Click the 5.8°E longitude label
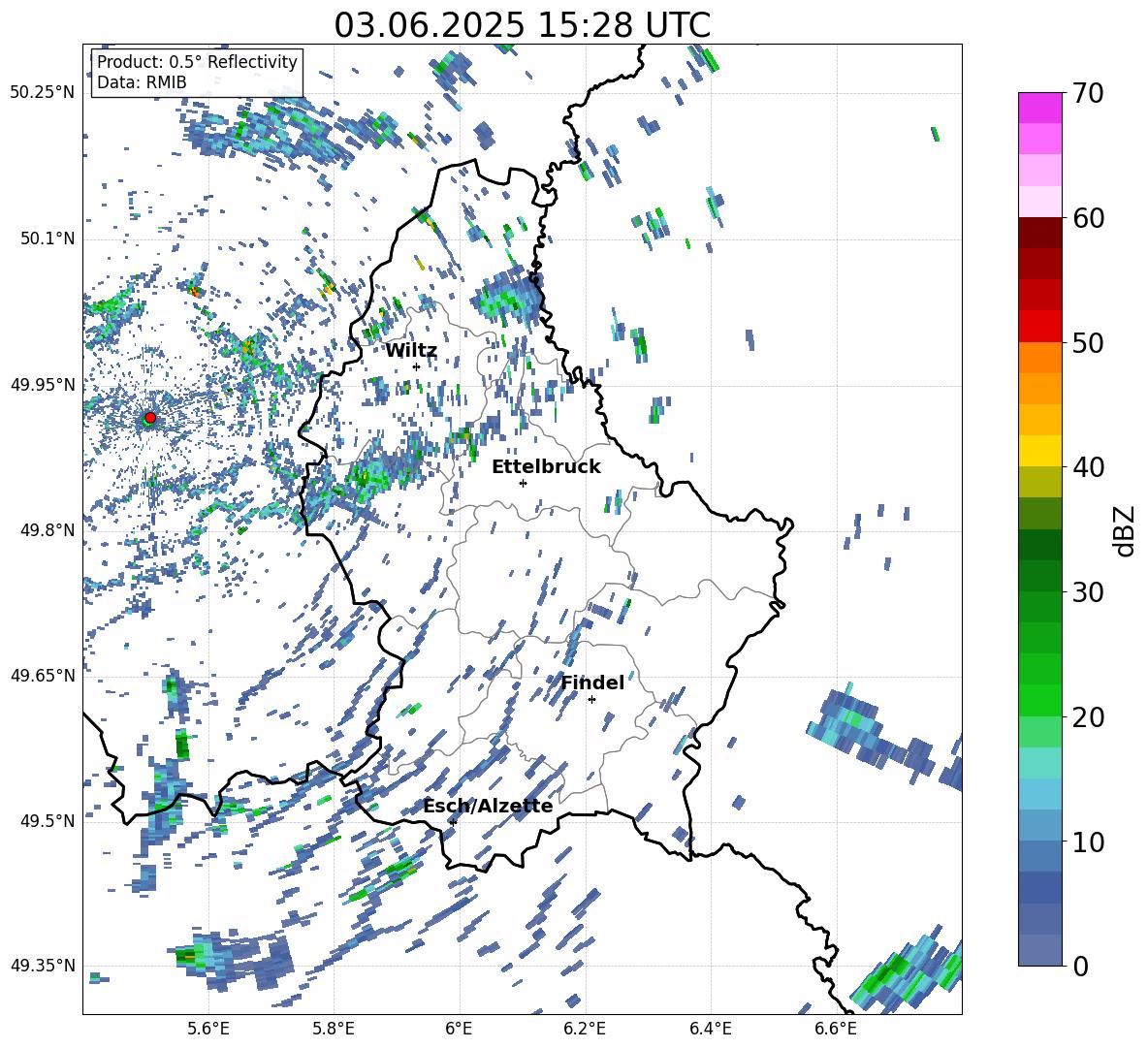Screen dimensions: 1148x1048 334,1029
